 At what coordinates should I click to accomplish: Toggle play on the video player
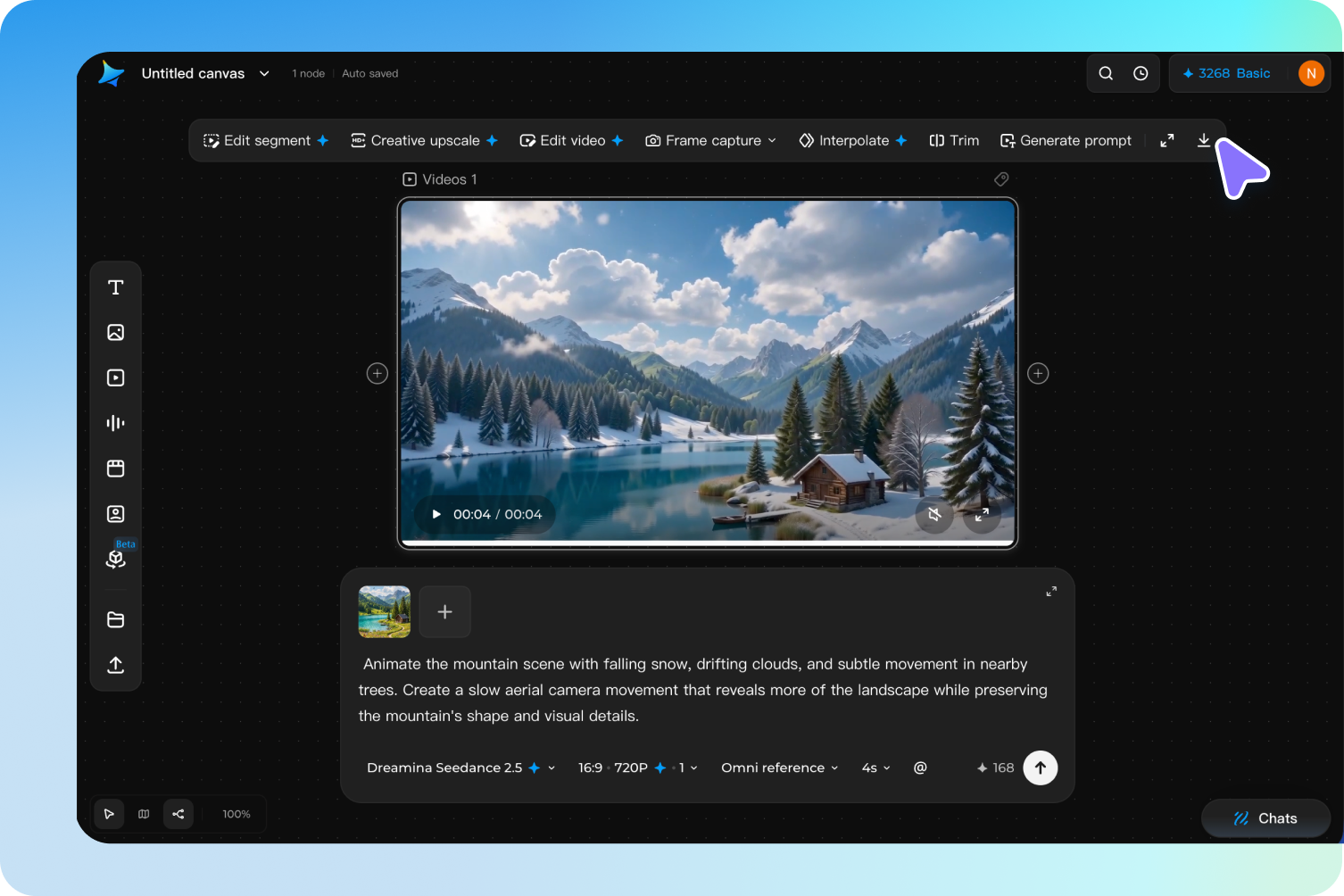point(436,514)
